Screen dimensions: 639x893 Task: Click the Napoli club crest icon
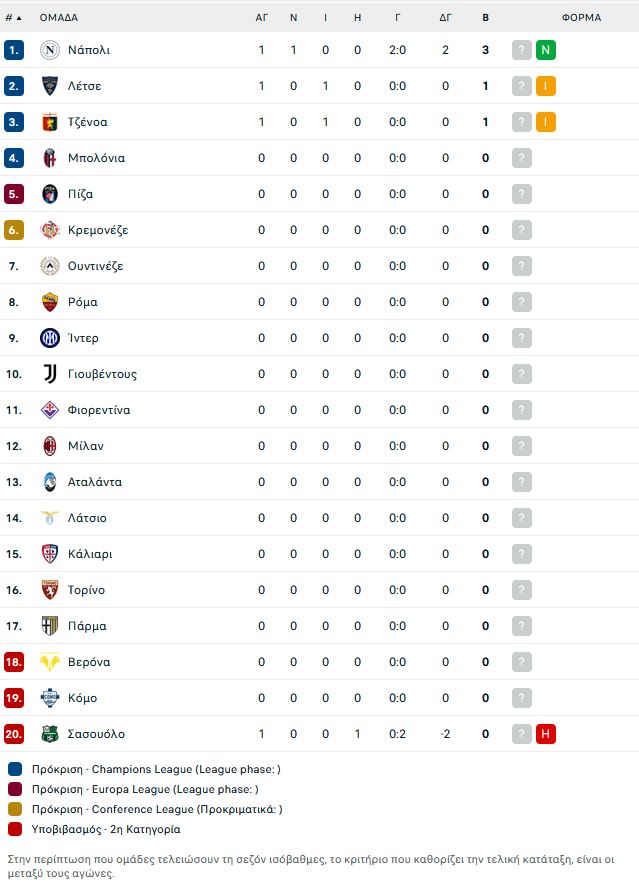click(50, 50)
